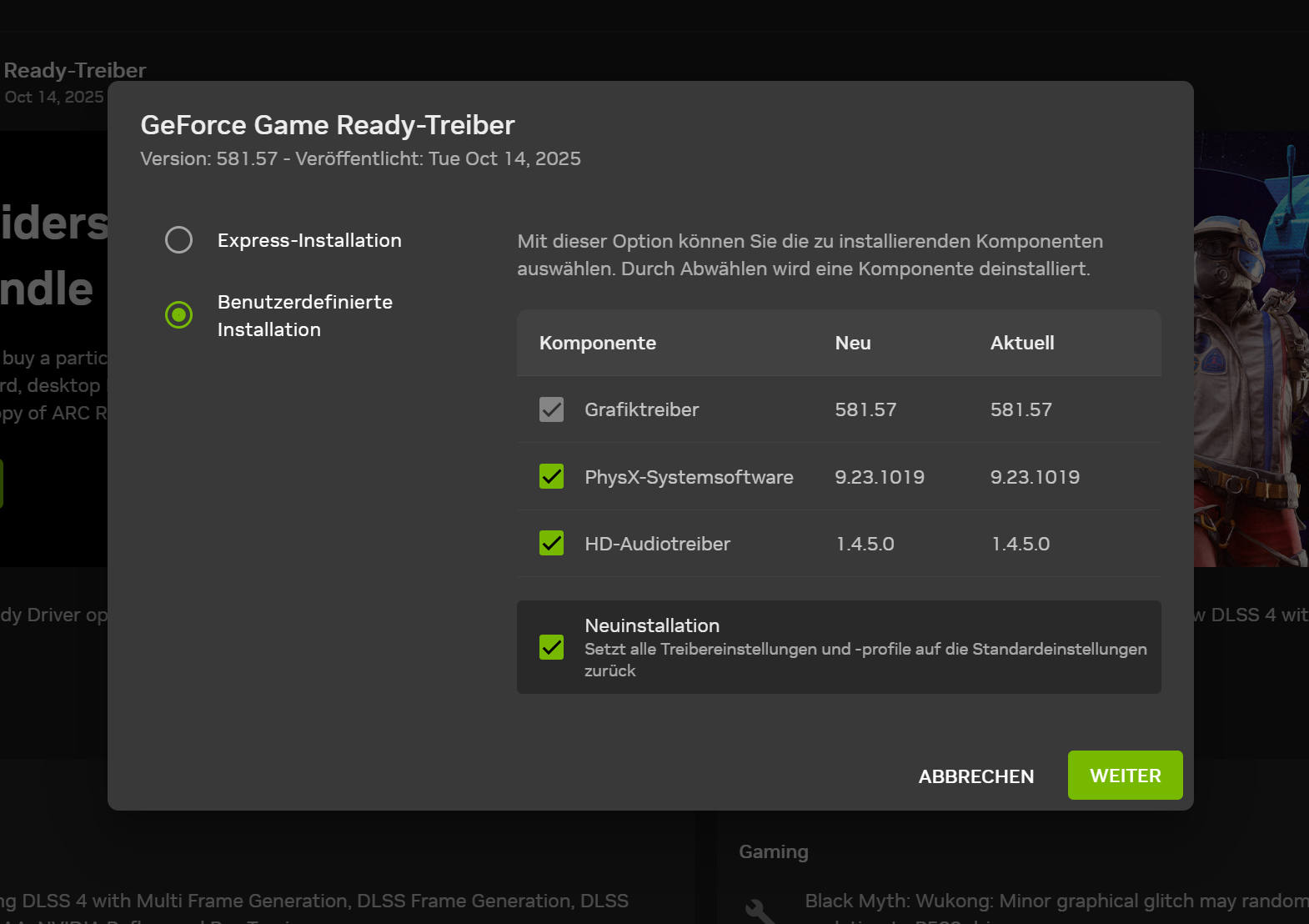1309x924 pixels.
Task: Click the character artwork in the background page
Action: pyautogui.click(x=1251, y=350)
